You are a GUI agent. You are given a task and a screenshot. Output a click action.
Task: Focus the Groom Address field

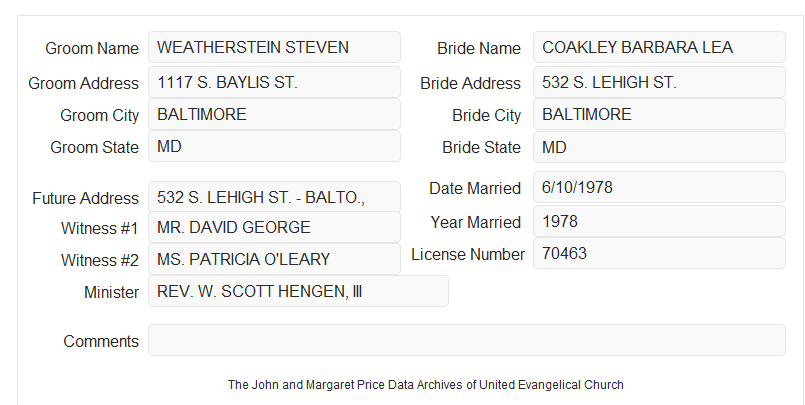(274, 82)
